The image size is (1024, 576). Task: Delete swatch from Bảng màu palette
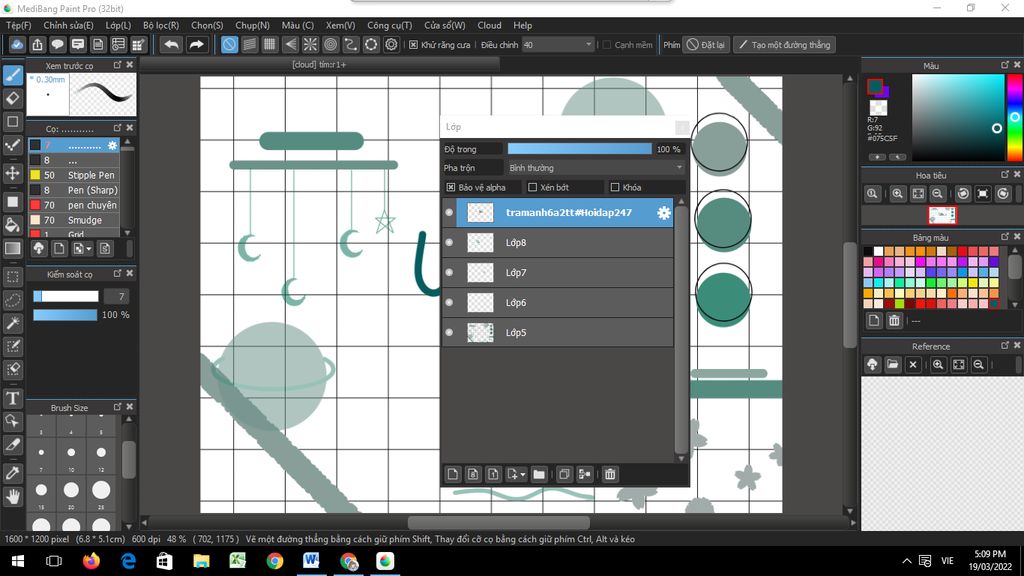894,321
